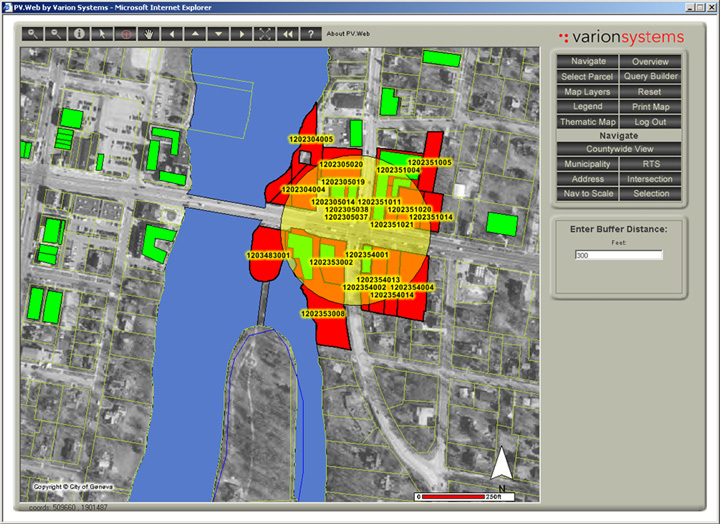This screenshot has height=524, width=720.
Task: Click the buffer distance feet input field
Action: pos(619,255)
